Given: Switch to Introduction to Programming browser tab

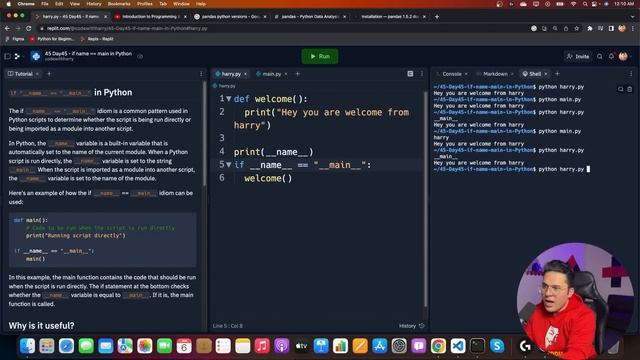Looking at the screenshot, I should tap(151, 16).
